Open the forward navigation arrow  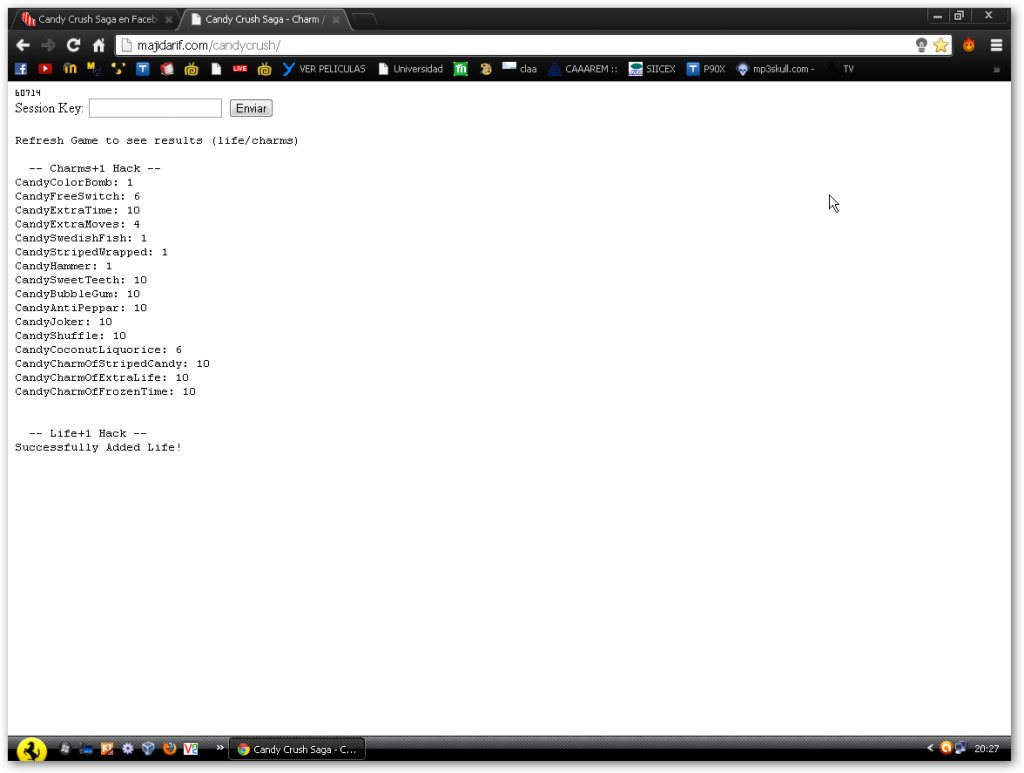48,45
